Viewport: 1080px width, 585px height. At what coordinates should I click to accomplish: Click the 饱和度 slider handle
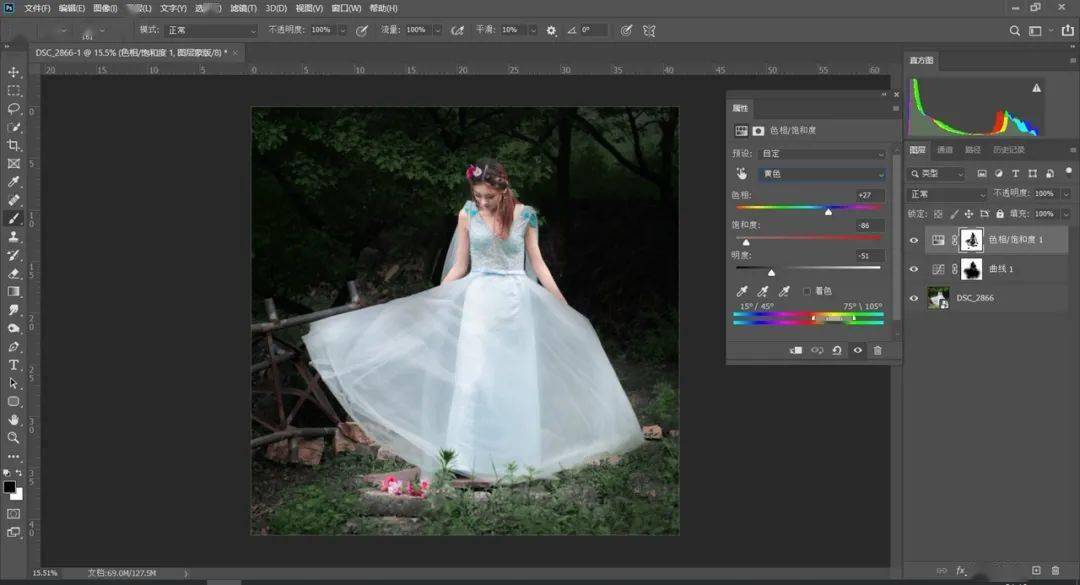[746, 242]
